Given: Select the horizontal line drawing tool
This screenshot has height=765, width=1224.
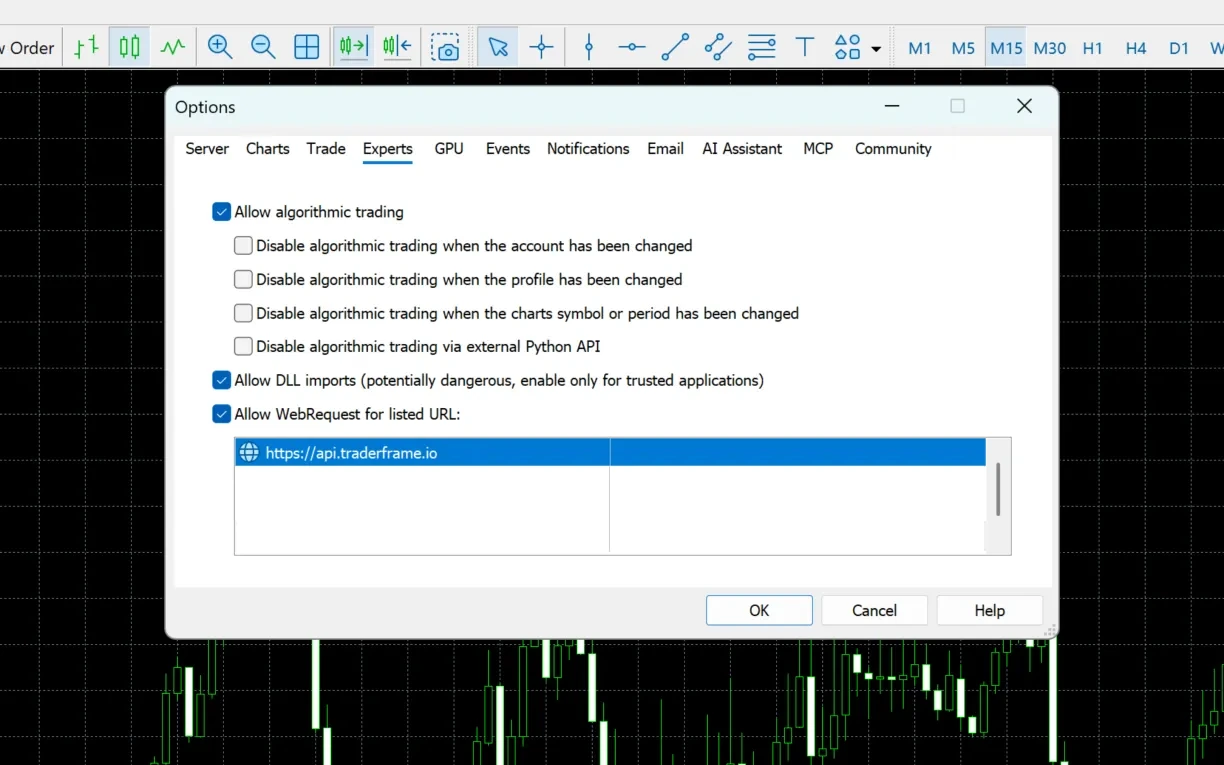Looking at the screenshot, I should click(x=632, y=47).
